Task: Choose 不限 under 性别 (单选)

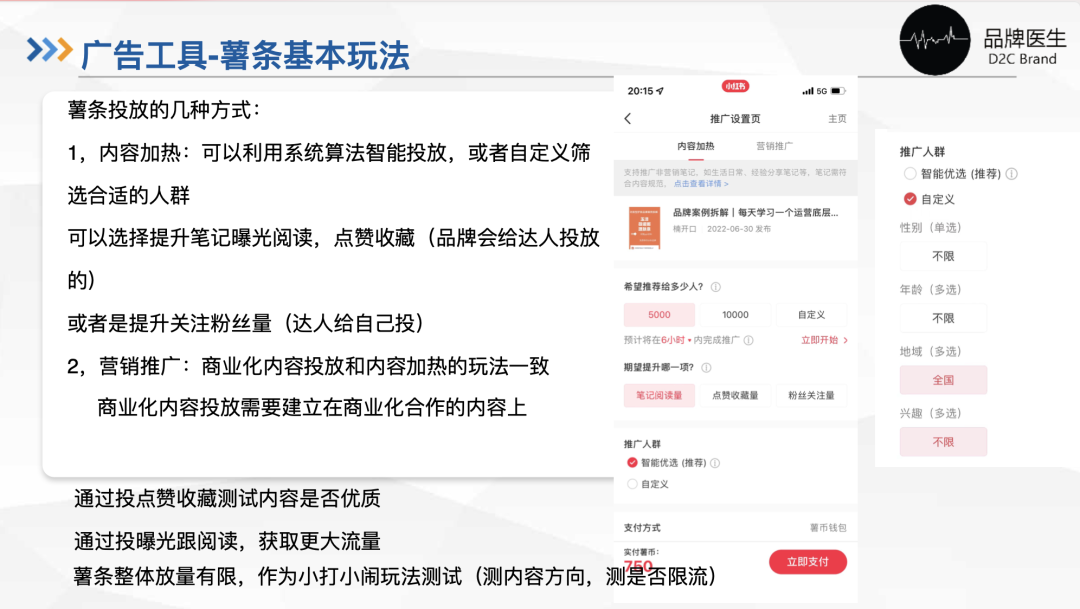Action: (943, 256)
